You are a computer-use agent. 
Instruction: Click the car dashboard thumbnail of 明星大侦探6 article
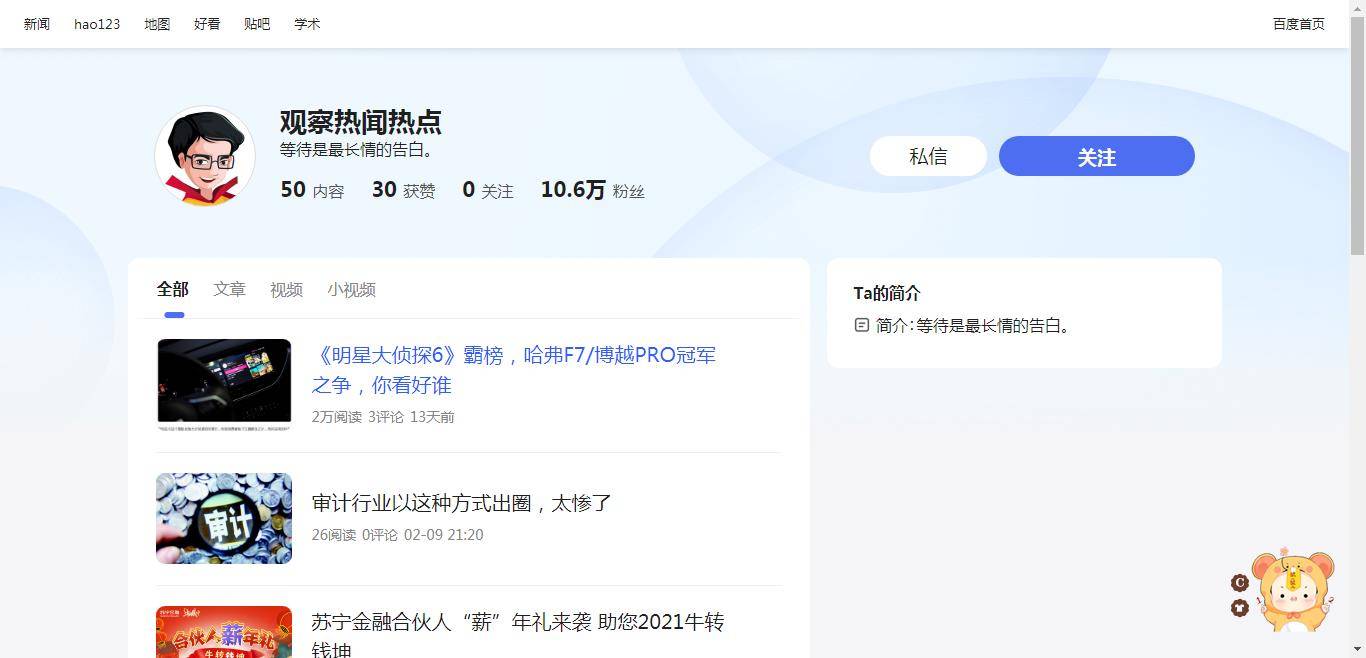[x=224, y=385]
